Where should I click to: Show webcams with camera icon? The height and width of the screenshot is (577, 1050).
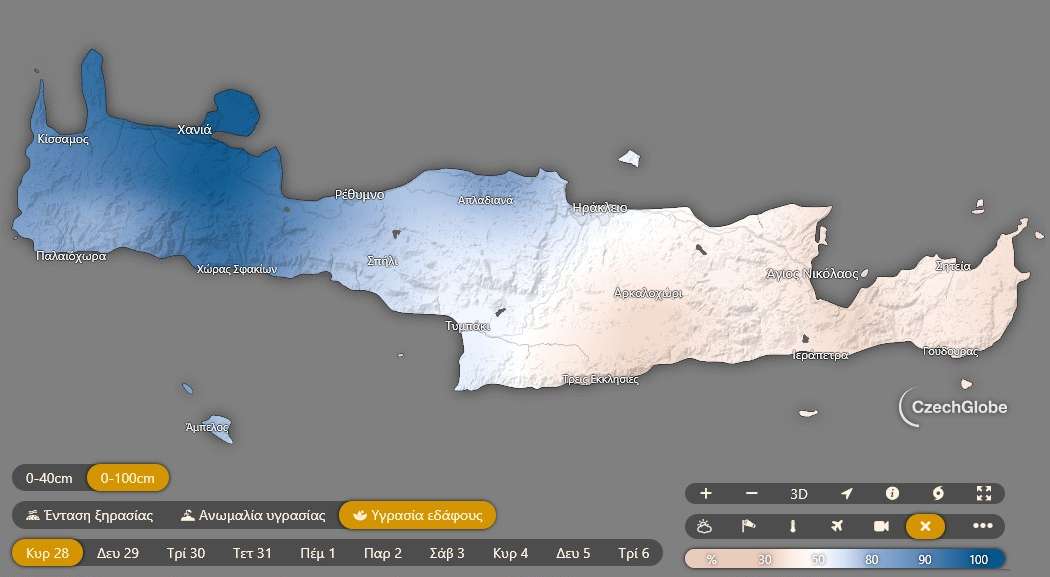(x=881, y=526)
